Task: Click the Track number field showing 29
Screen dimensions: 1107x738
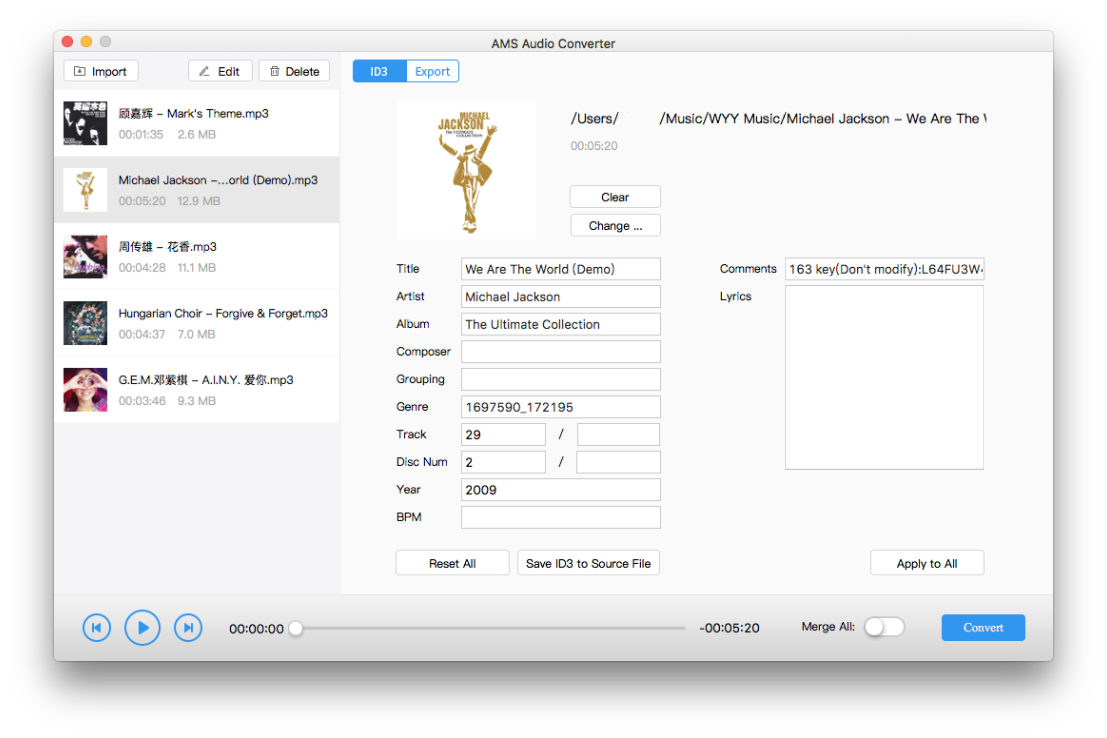Action: (503, 434)
